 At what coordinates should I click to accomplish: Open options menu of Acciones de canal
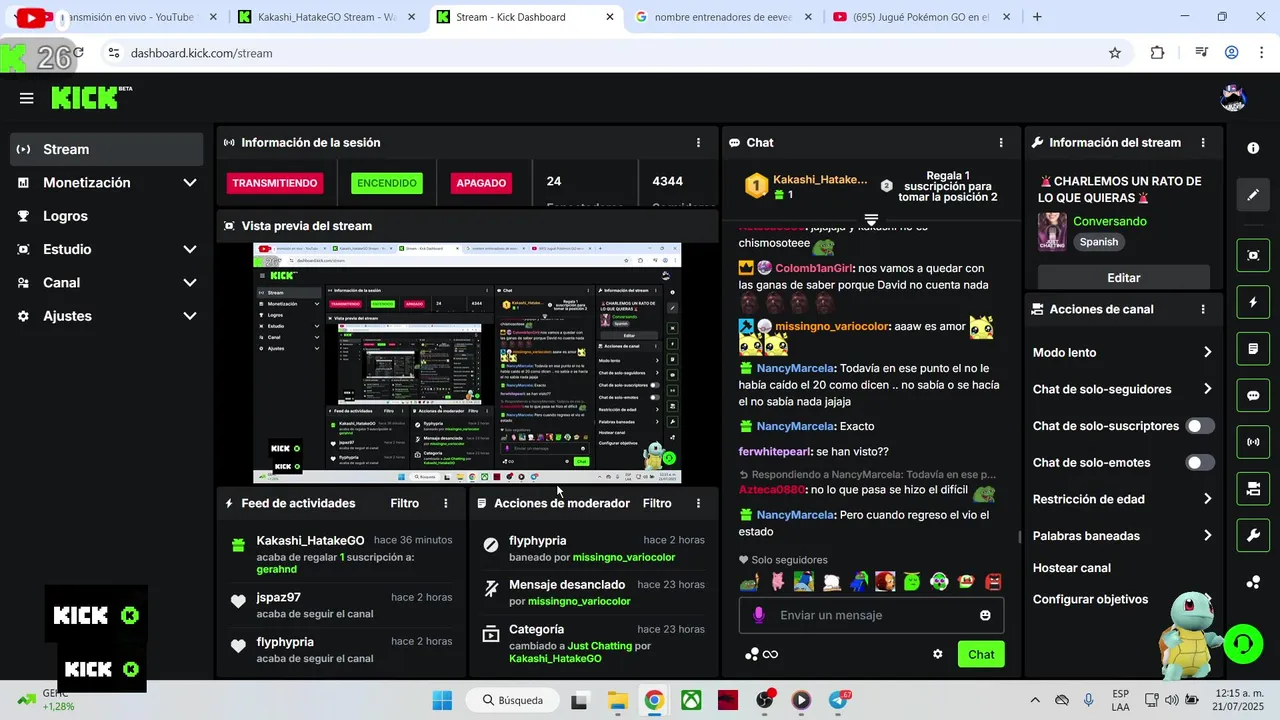click(1203, 310)
